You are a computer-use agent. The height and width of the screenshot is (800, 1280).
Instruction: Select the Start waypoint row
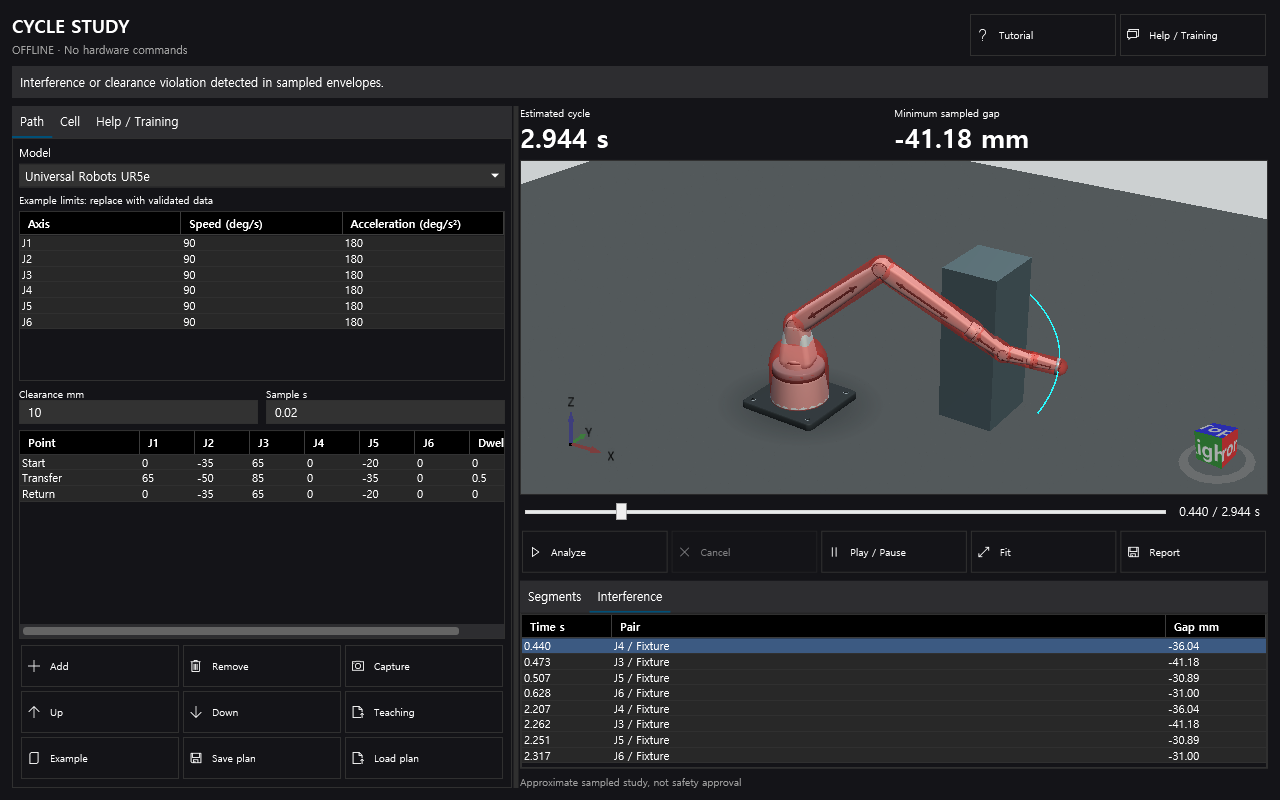[x=262, y=463]
